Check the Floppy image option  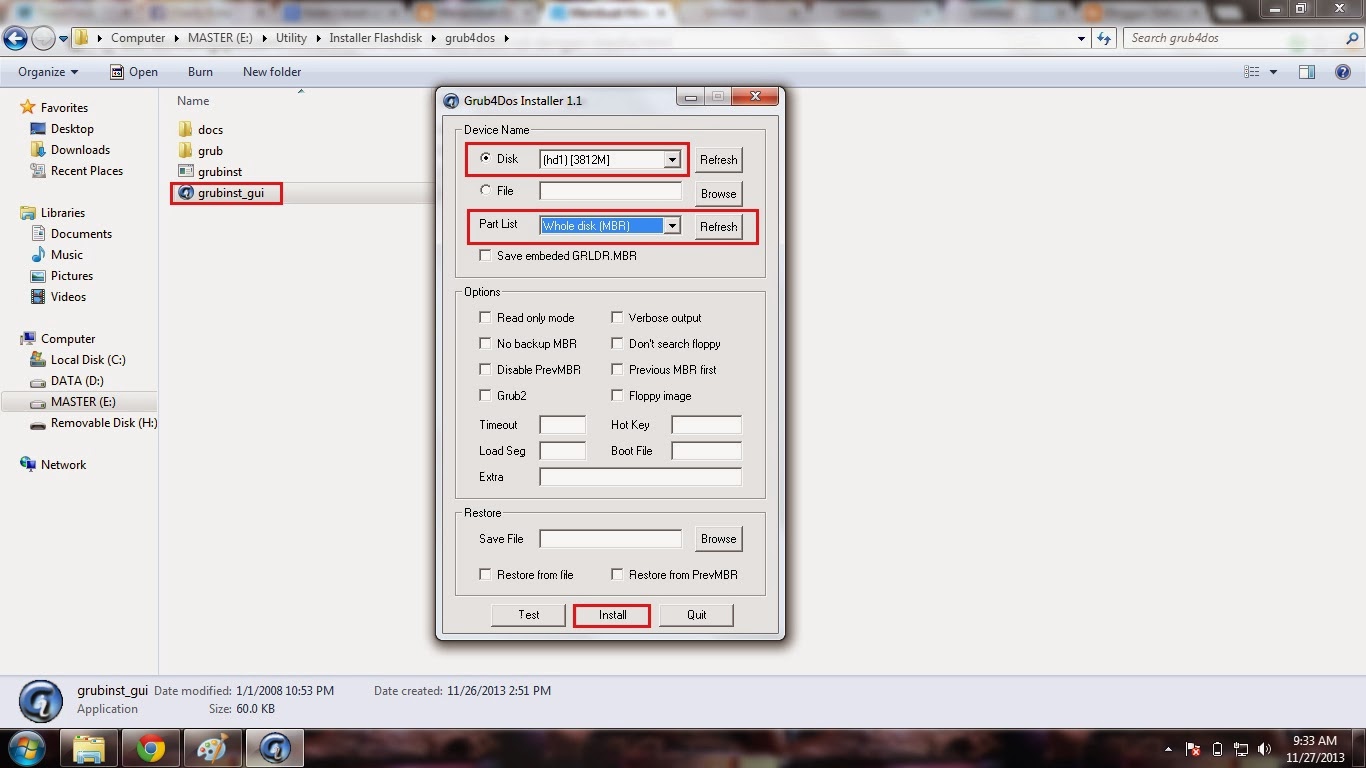617,396
